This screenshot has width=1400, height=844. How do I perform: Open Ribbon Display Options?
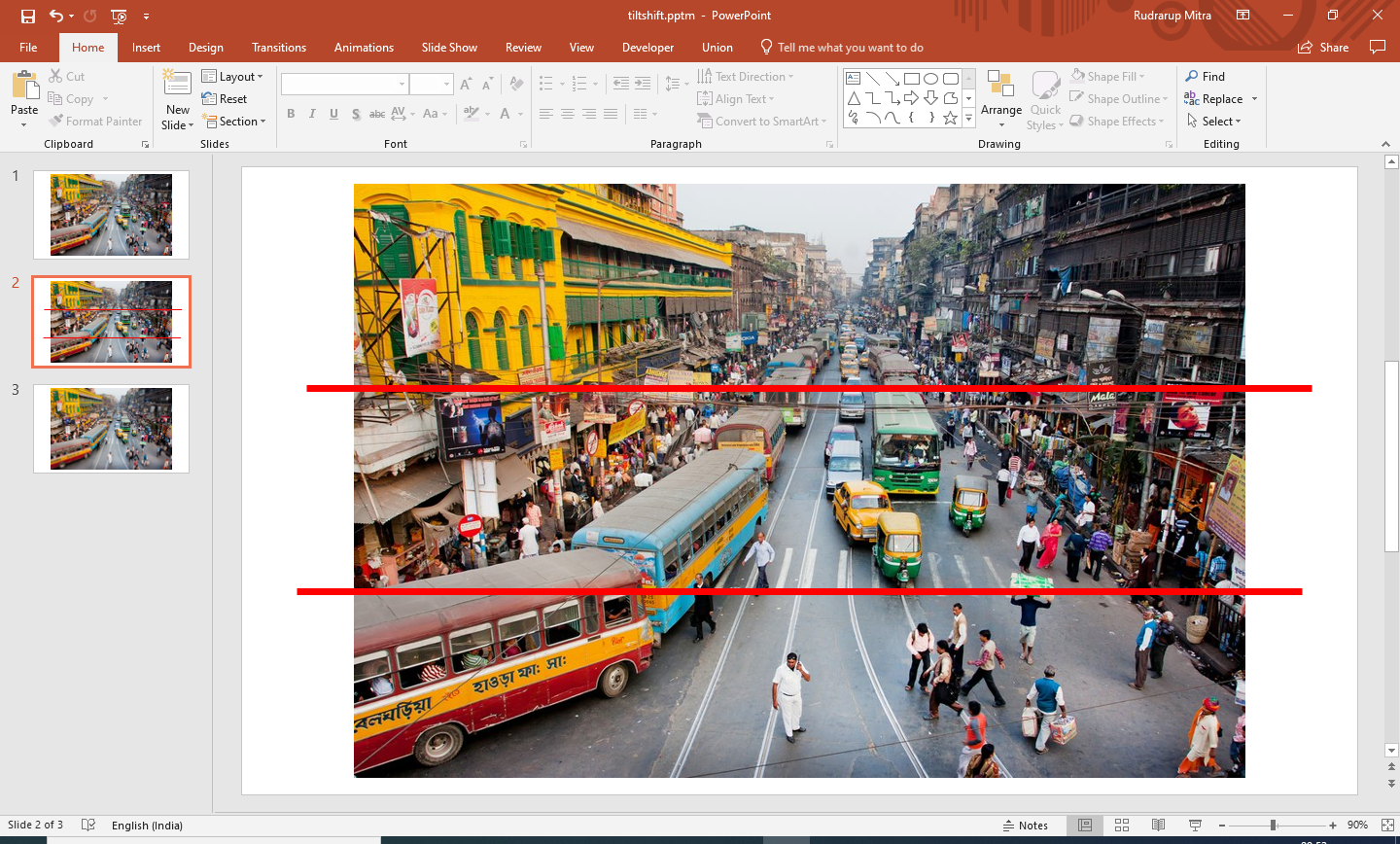coord(1243,16)
